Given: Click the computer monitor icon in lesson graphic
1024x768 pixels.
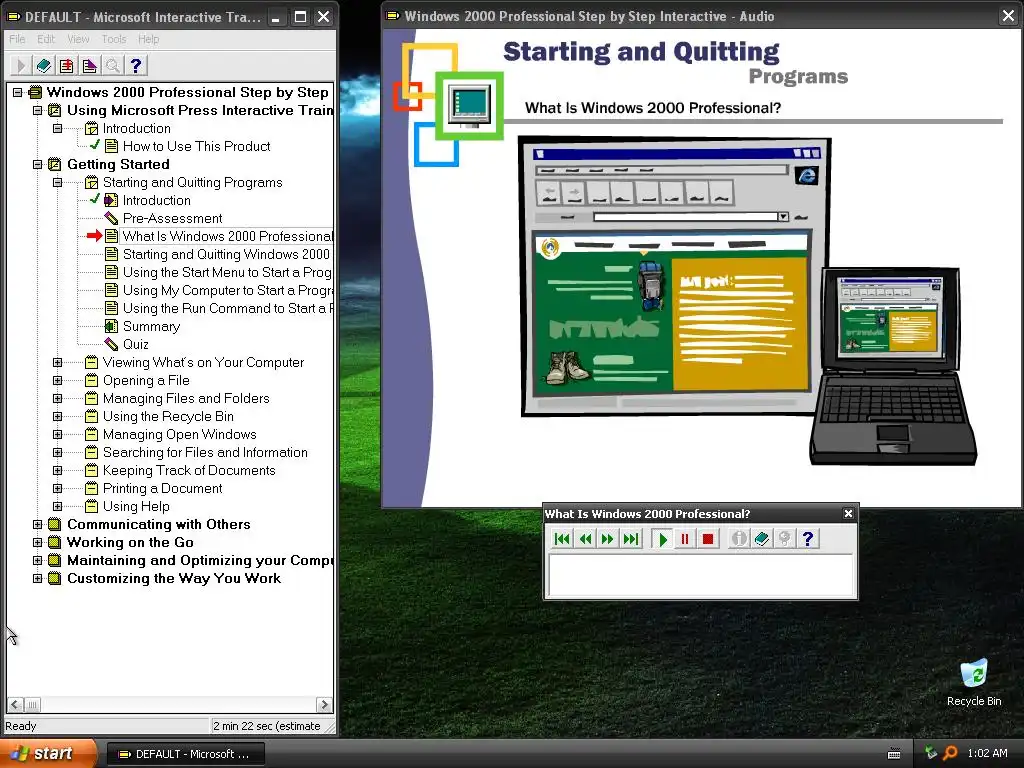Looking at the screenshot, I should coord(470,105).
